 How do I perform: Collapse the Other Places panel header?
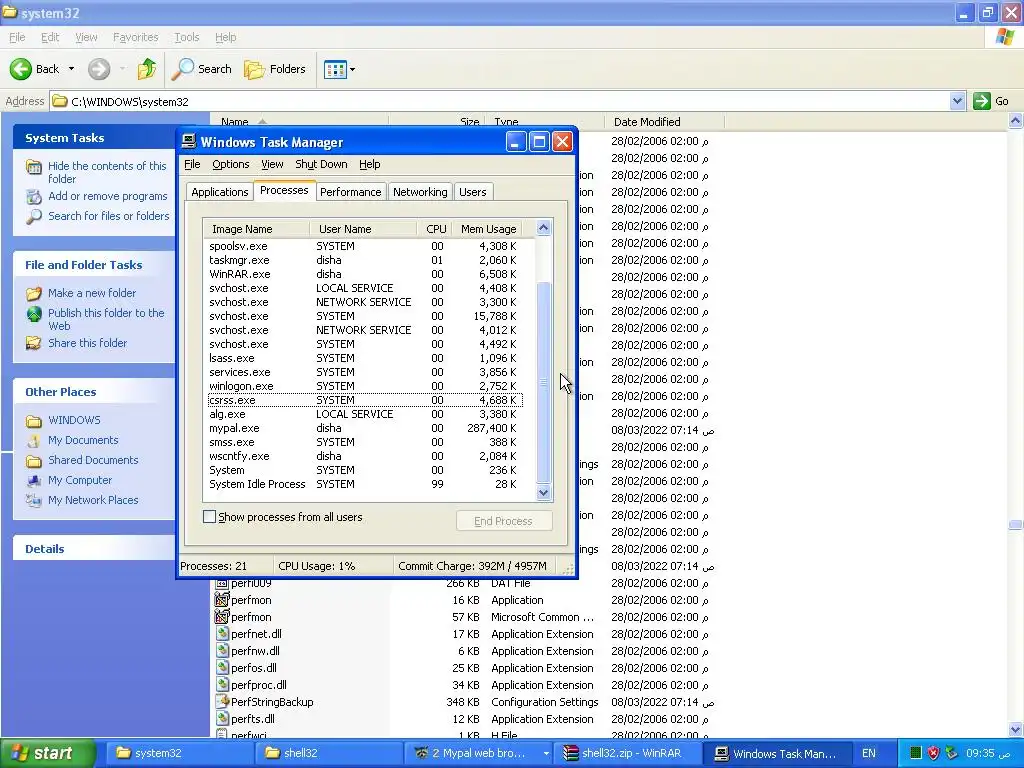tap(93, 392)
